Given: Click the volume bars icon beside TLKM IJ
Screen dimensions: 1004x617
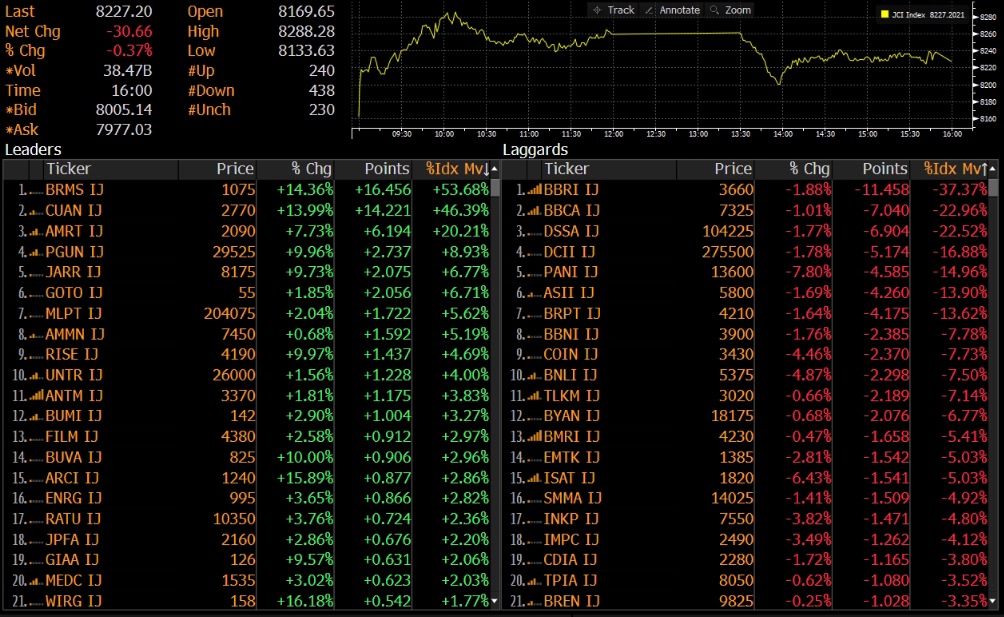Looking at the screenshot, I should tap(533, 395).
